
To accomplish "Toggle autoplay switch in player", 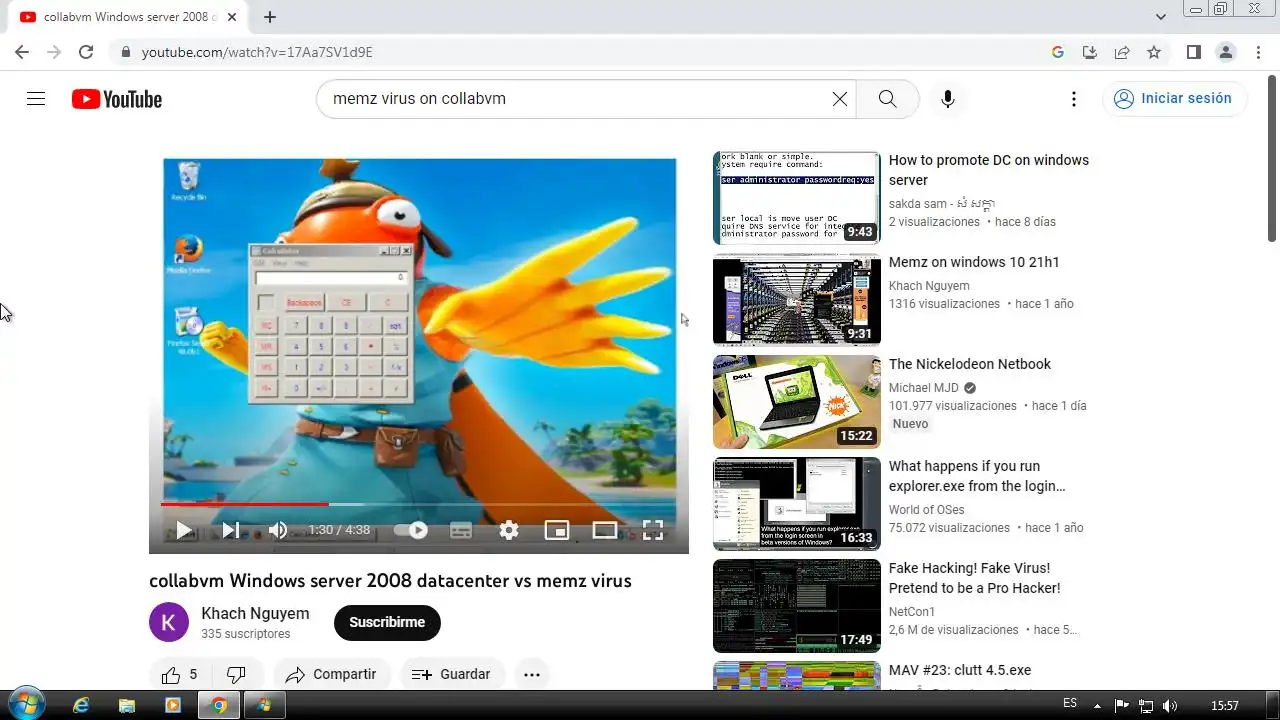I will 411,530.
